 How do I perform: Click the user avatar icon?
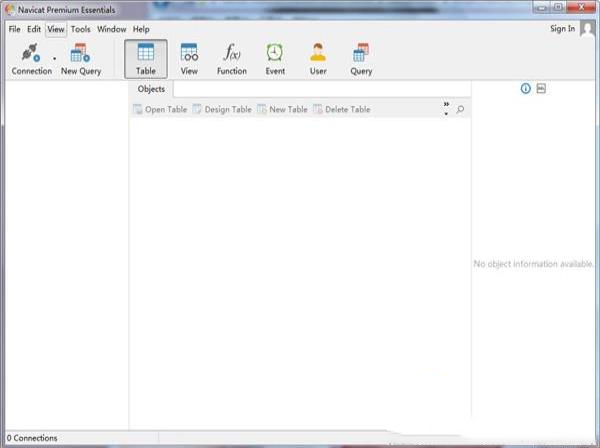pos(587,29)
